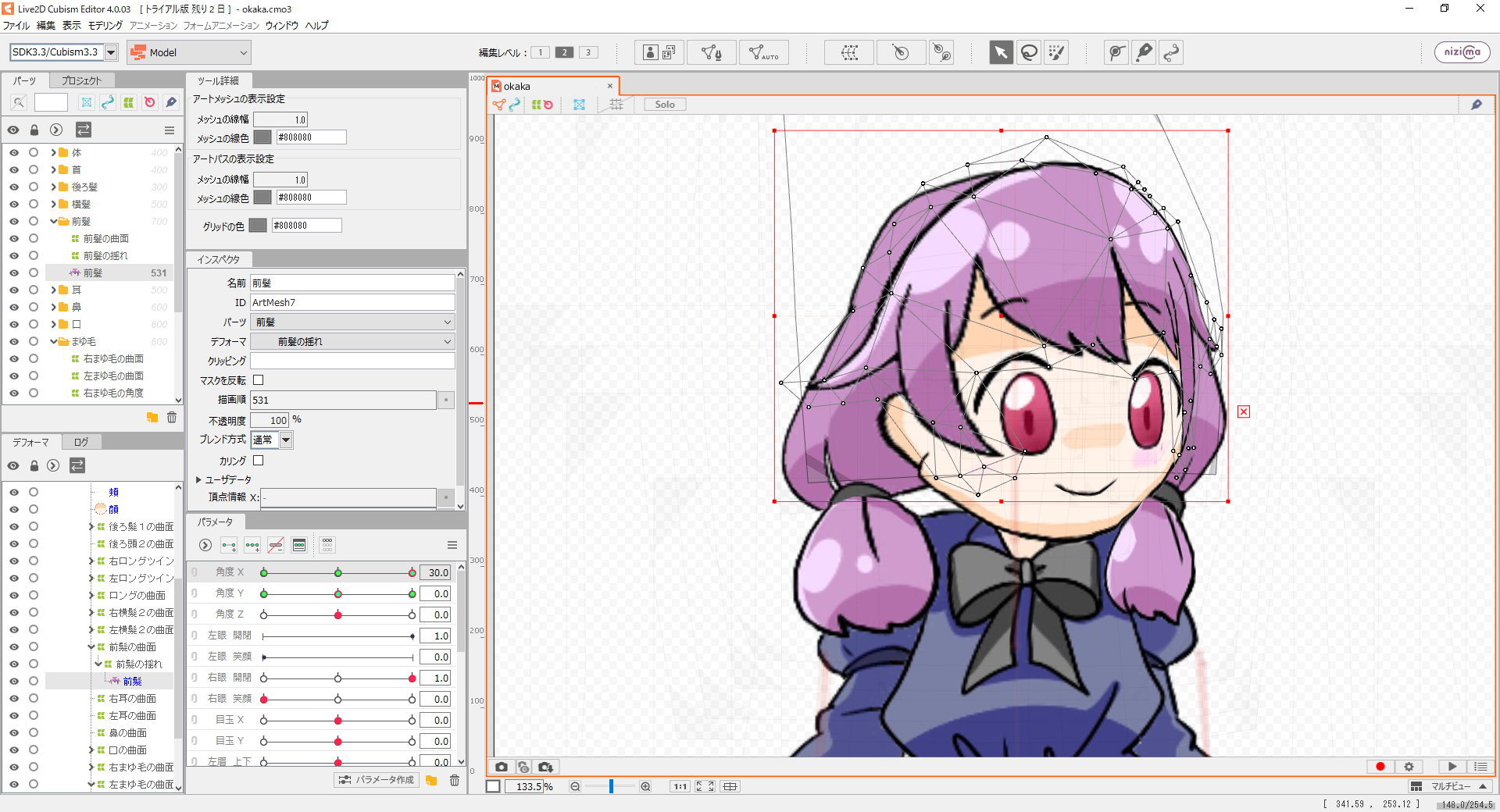Toggle rotation deformer display in parts panel

point(149,102)
